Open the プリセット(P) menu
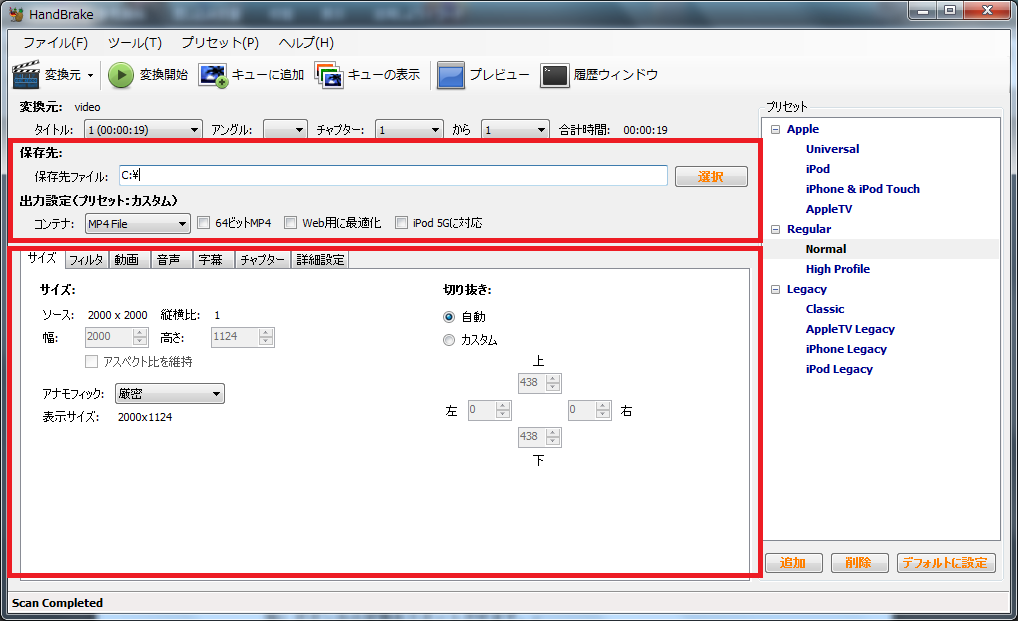 (x=220, y=43)
